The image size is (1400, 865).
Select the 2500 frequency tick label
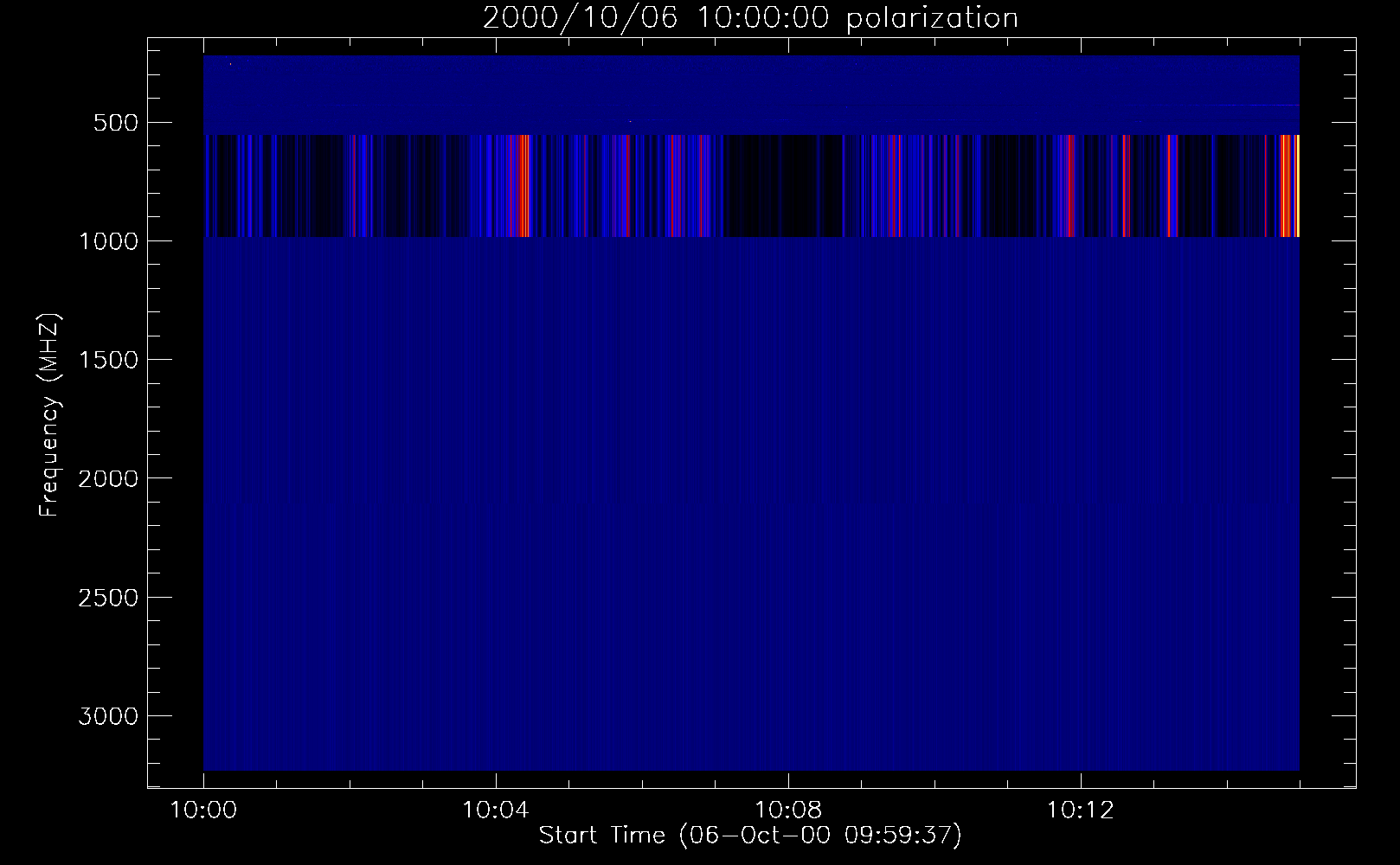[108, 598]
